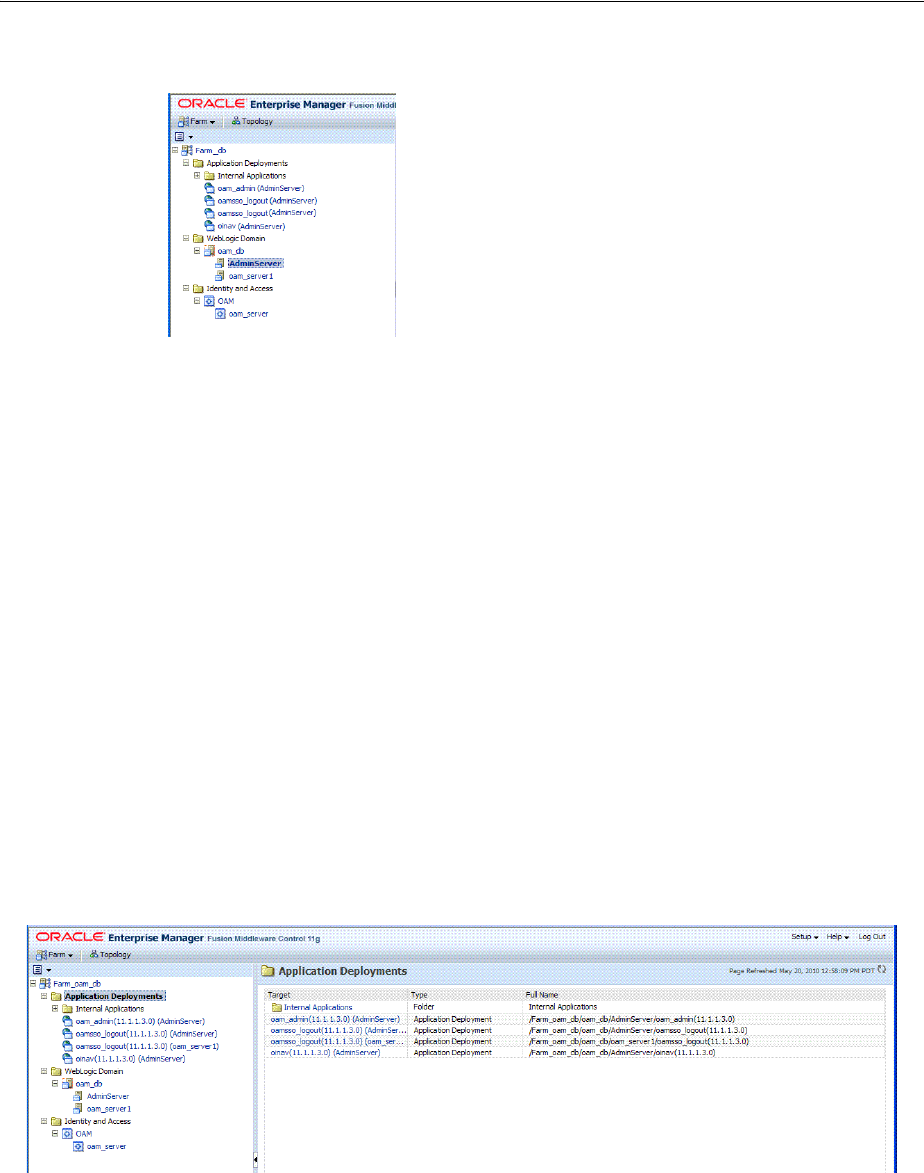The width and height of the screenshot is (924, 1173).
Task: Select Application Deployments in Farm_oam_db tree
Action: [x=114, y=996]
